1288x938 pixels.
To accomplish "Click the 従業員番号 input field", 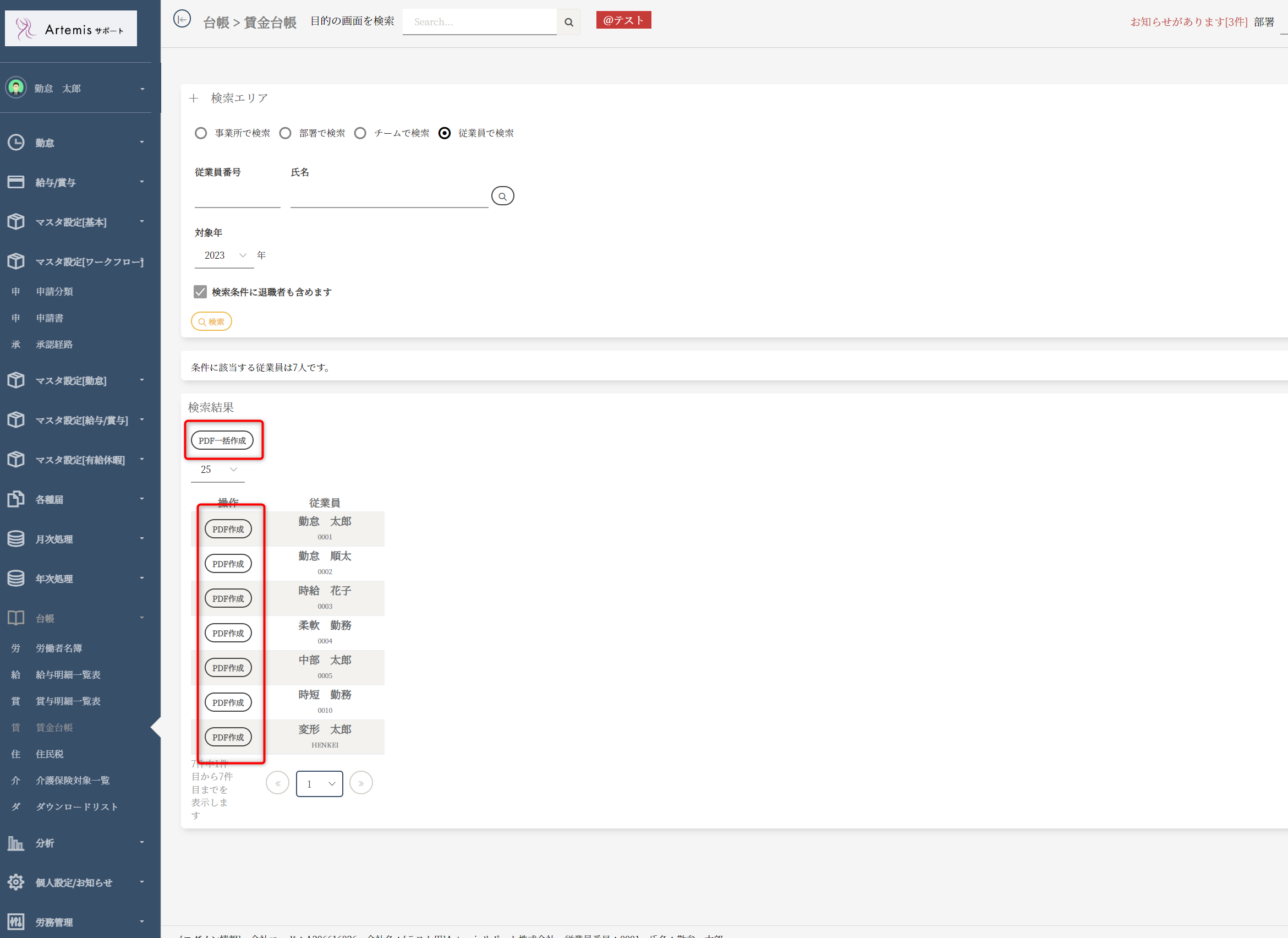I will point(237,197).
